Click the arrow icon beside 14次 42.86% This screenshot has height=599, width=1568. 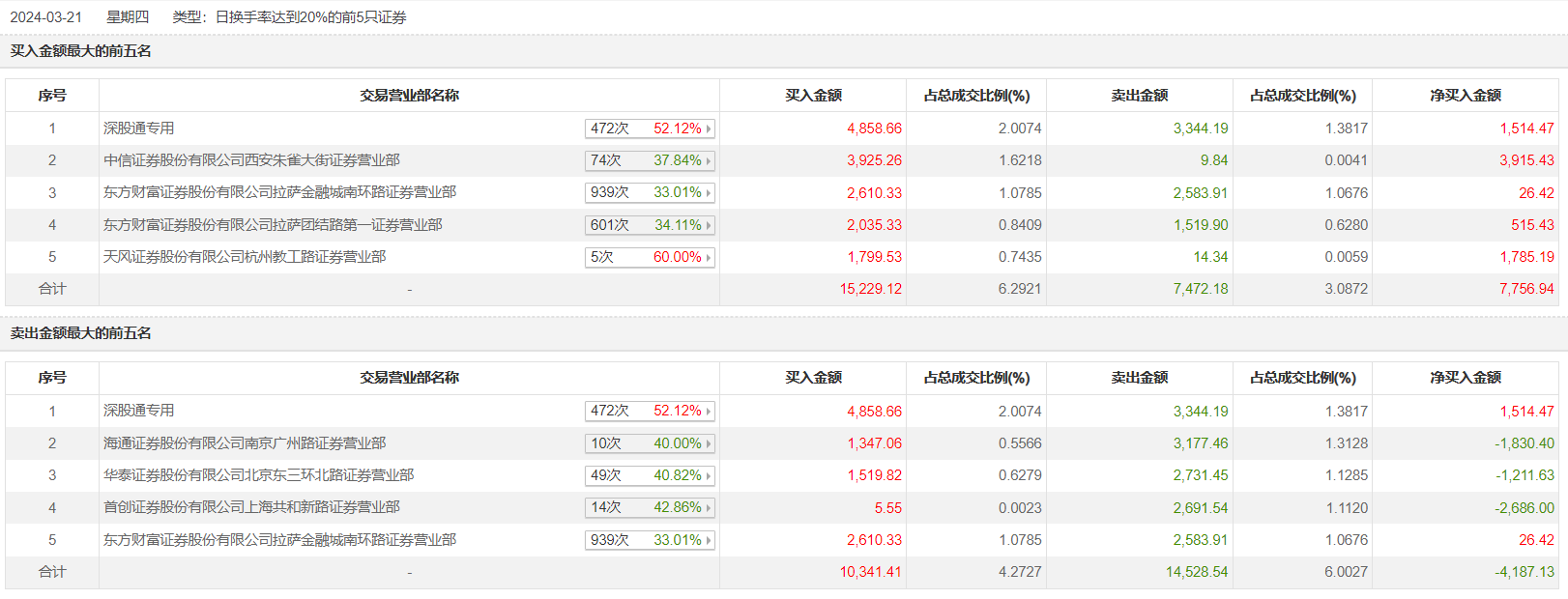click(x=709, y=508)
